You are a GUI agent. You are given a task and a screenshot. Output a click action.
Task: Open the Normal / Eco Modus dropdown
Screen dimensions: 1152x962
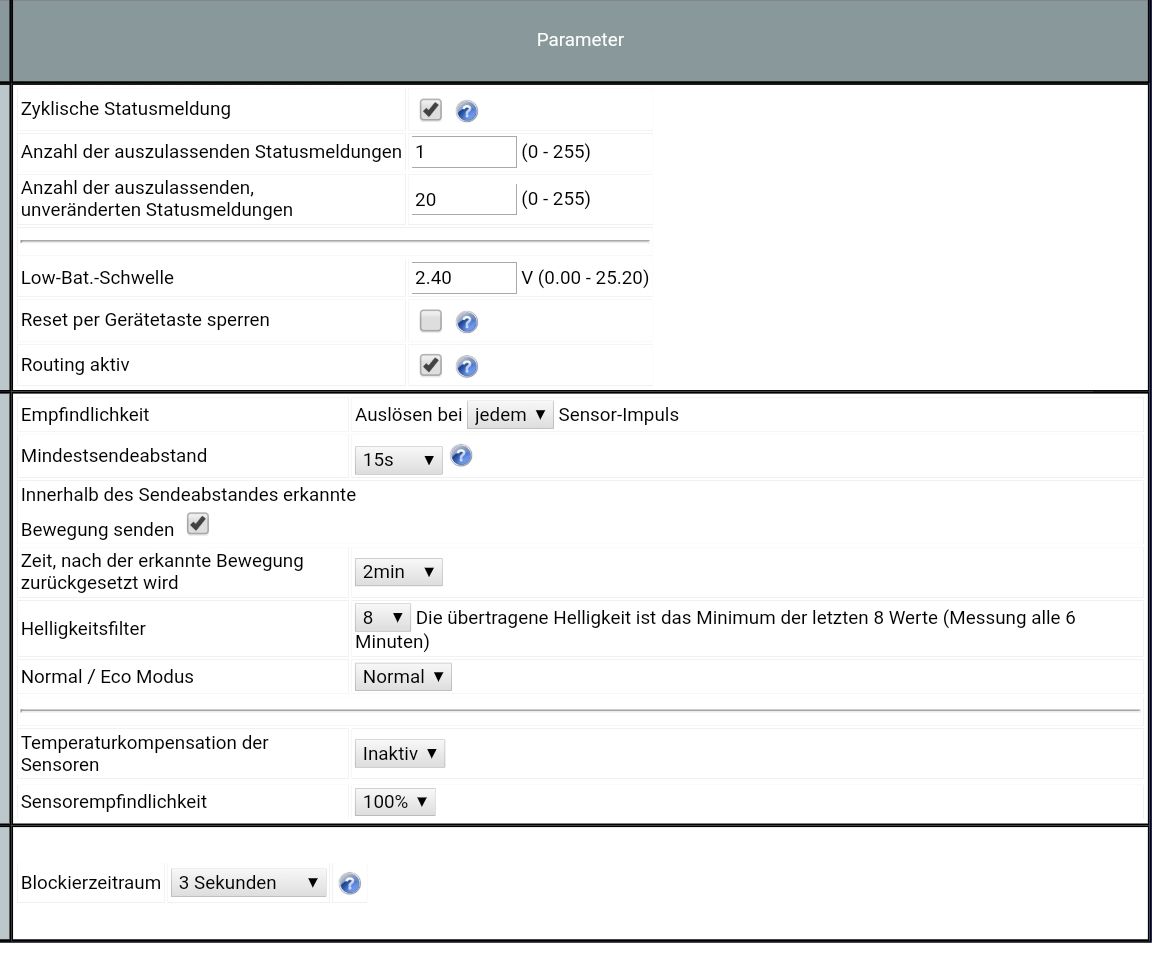403,676
